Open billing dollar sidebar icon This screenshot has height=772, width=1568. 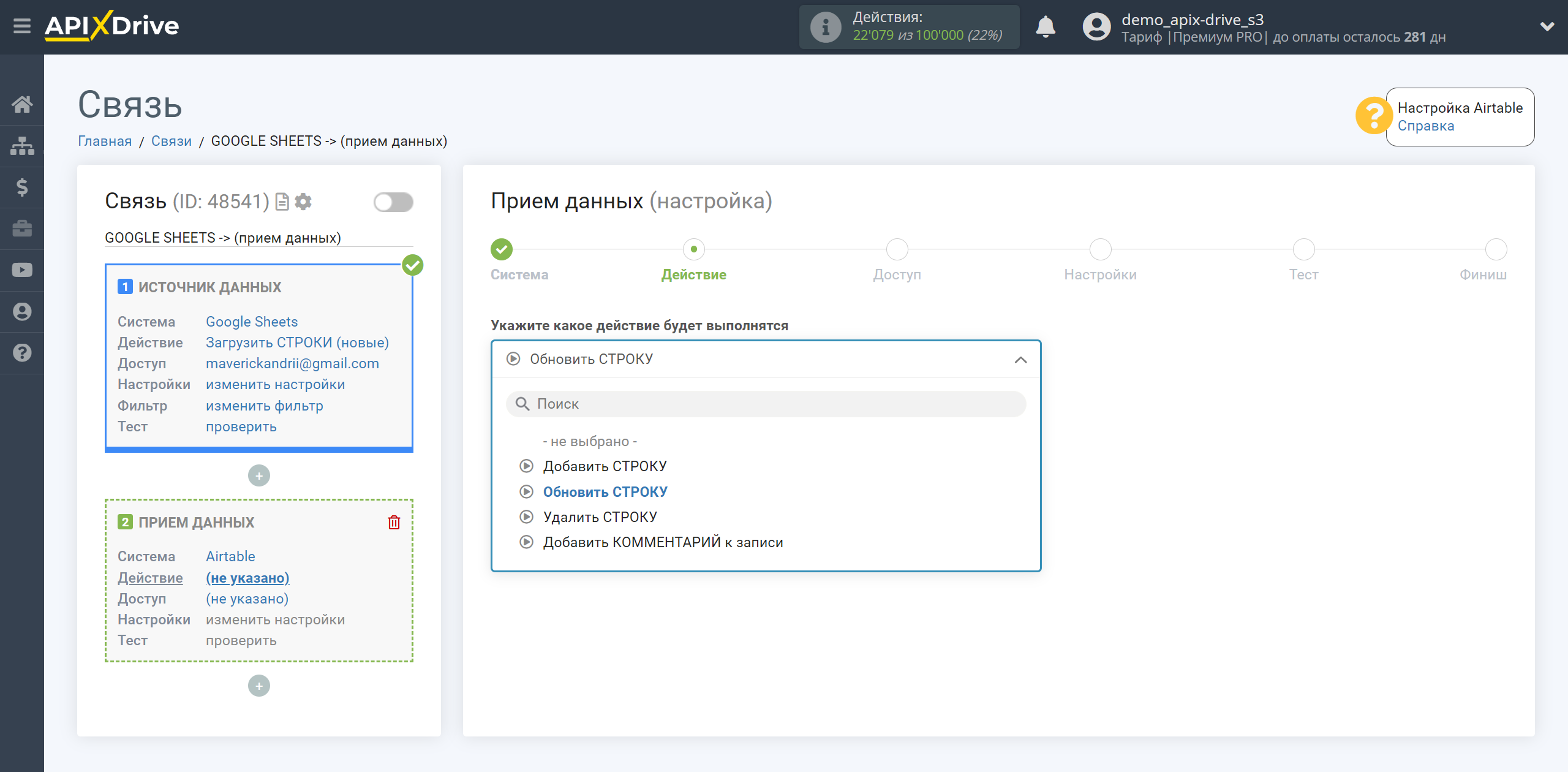(x=22, y=187)
